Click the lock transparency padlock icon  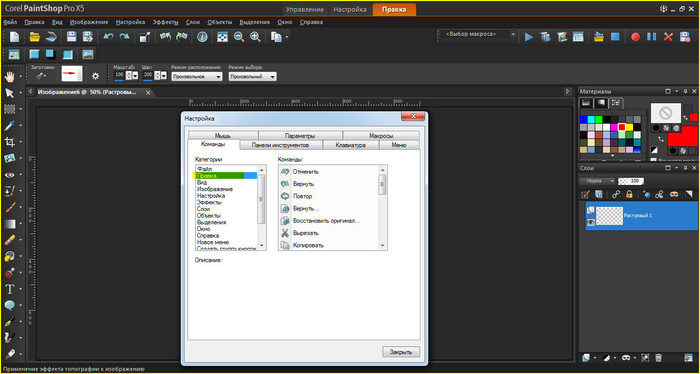629,194
